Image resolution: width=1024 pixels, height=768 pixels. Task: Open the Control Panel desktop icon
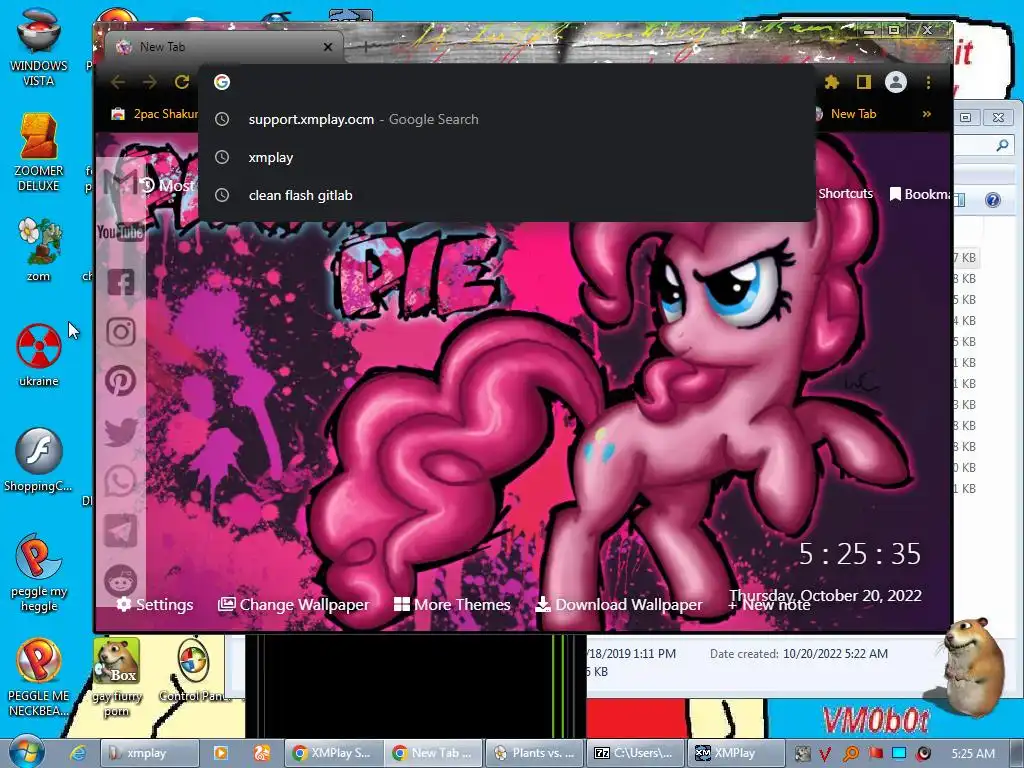point(194,671)
